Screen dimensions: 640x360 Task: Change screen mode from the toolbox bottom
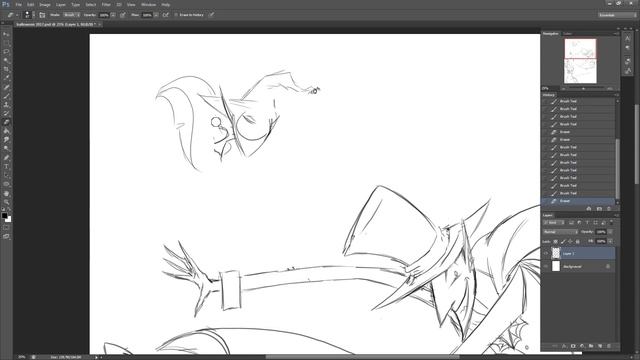(6, 236)
